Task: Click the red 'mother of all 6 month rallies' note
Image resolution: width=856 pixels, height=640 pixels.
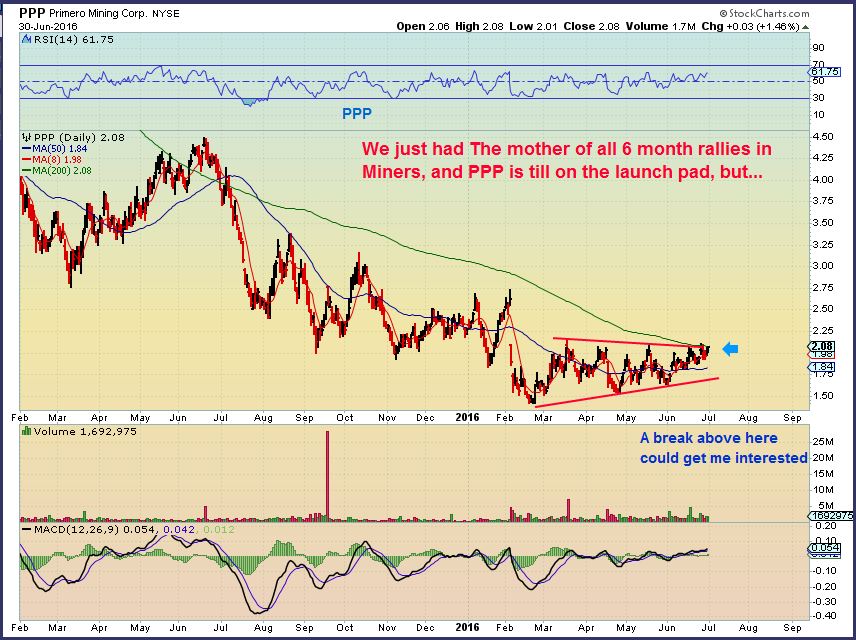Action: pos(566,160)
